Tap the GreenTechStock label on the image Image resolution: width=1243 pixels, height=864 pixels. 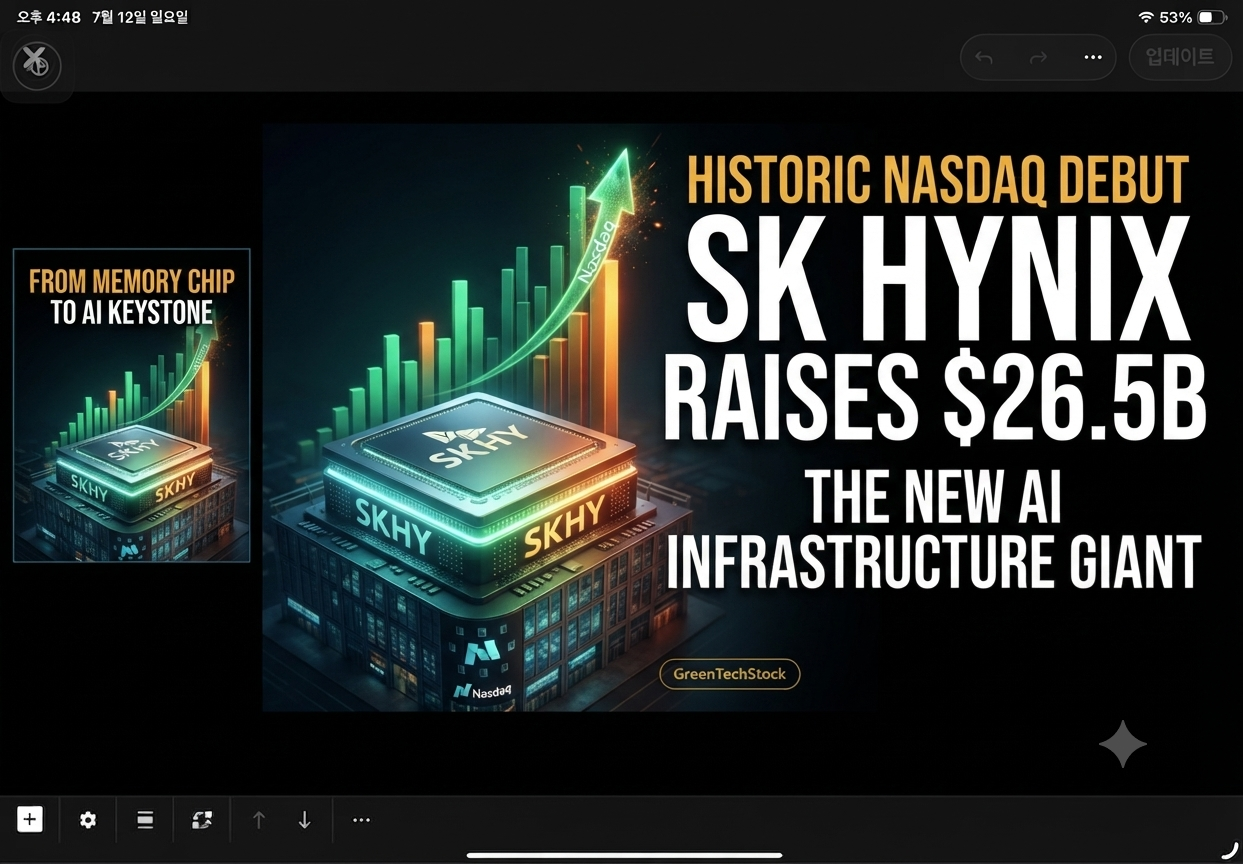point(730,674)
